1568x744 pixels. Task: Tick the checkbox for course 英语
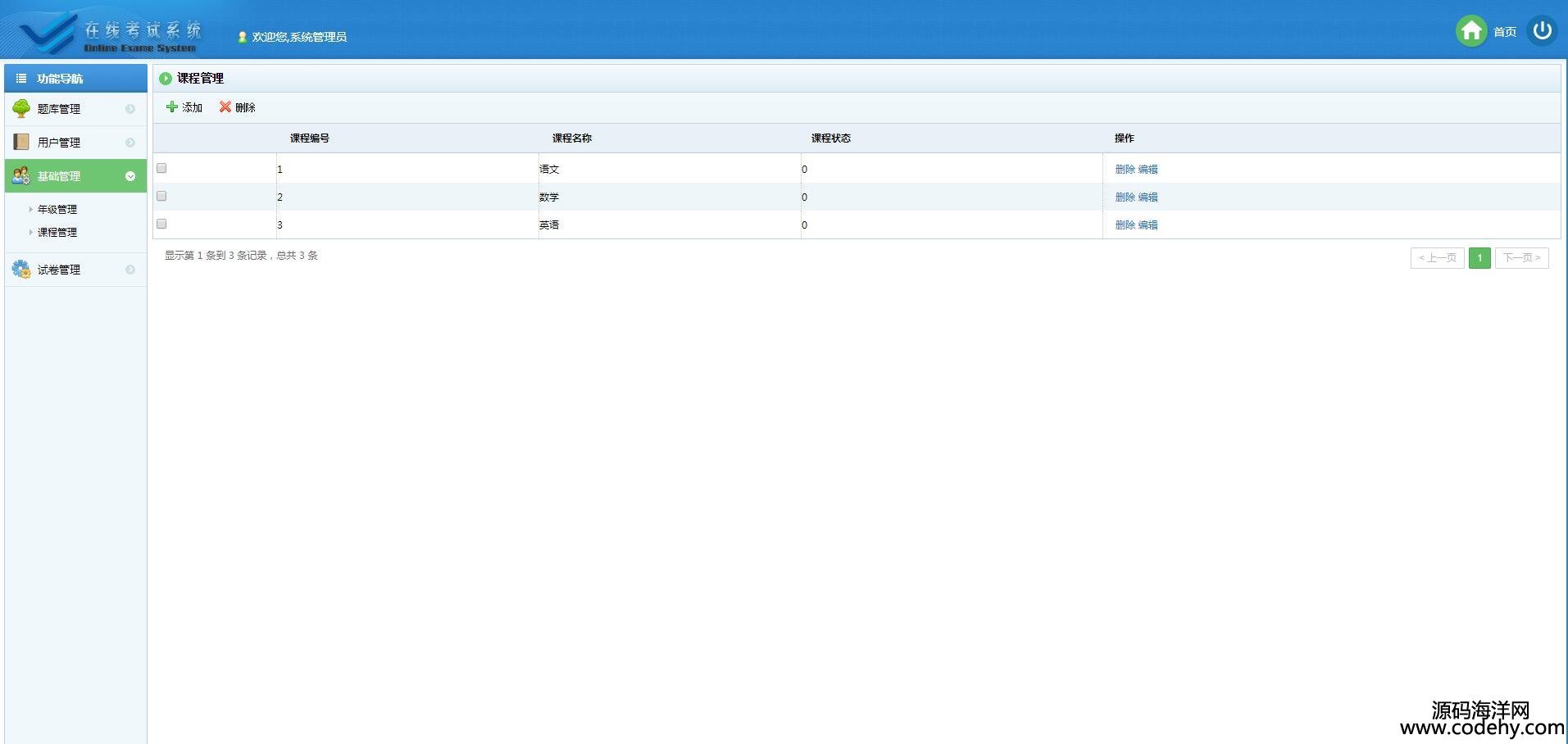[161, 224]
